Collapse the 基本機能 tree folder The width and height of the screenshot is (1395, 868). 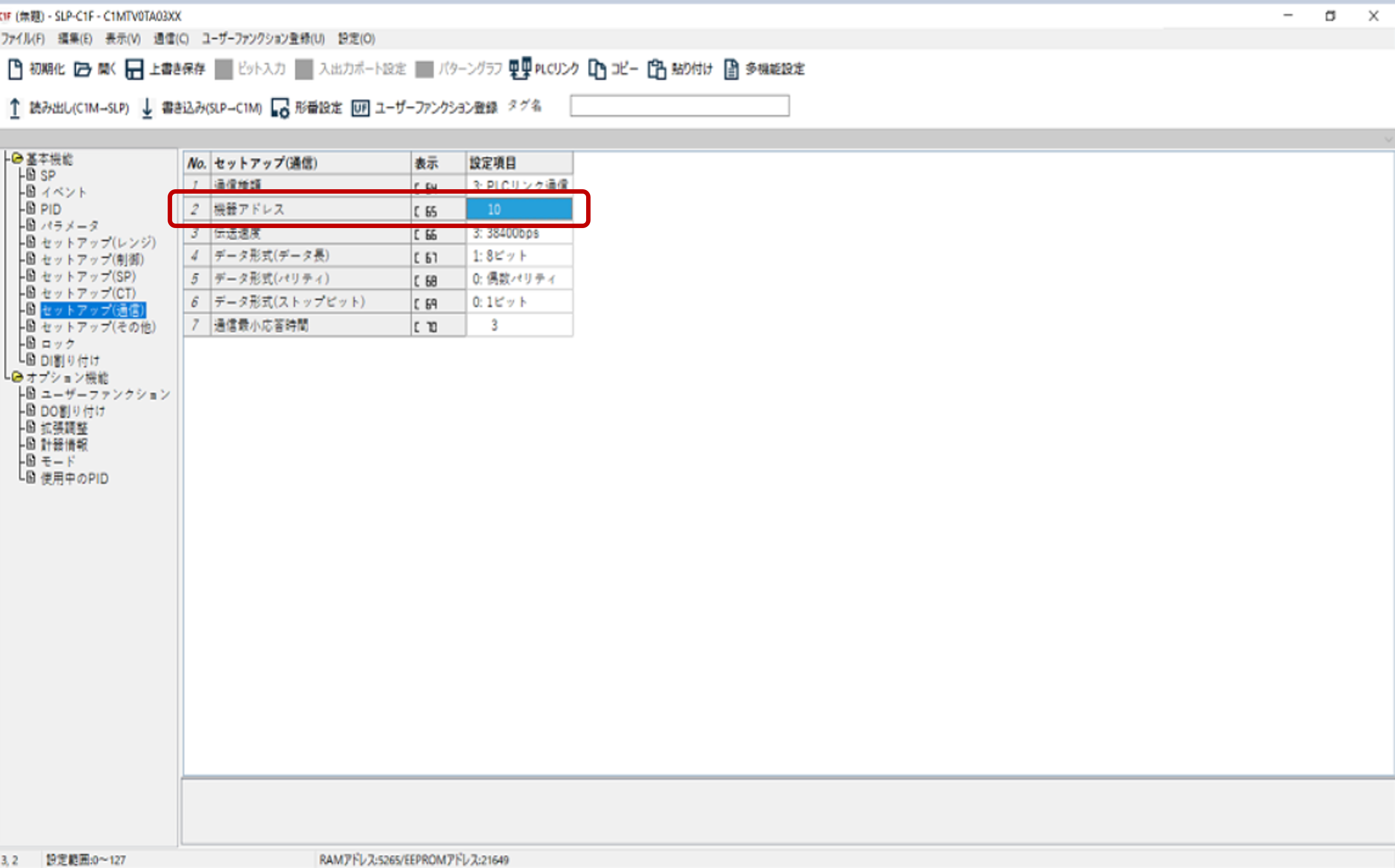(17, 158)
